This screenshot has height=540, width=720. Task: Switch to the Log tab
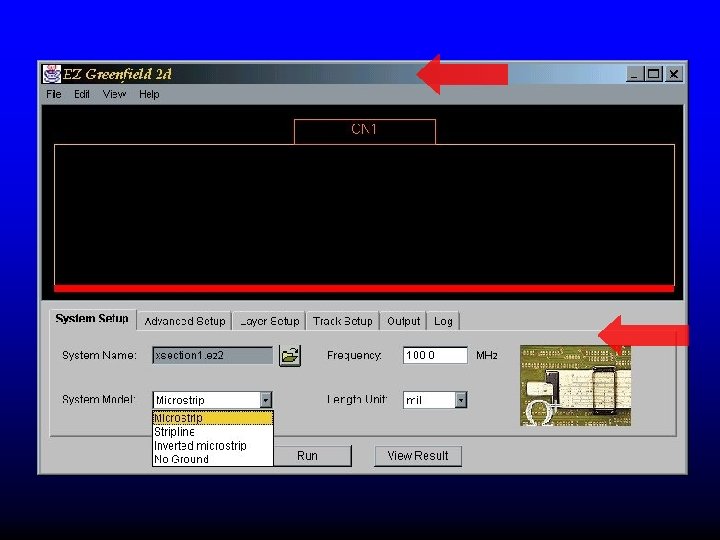pyautogui.click(x=443, y=321)
